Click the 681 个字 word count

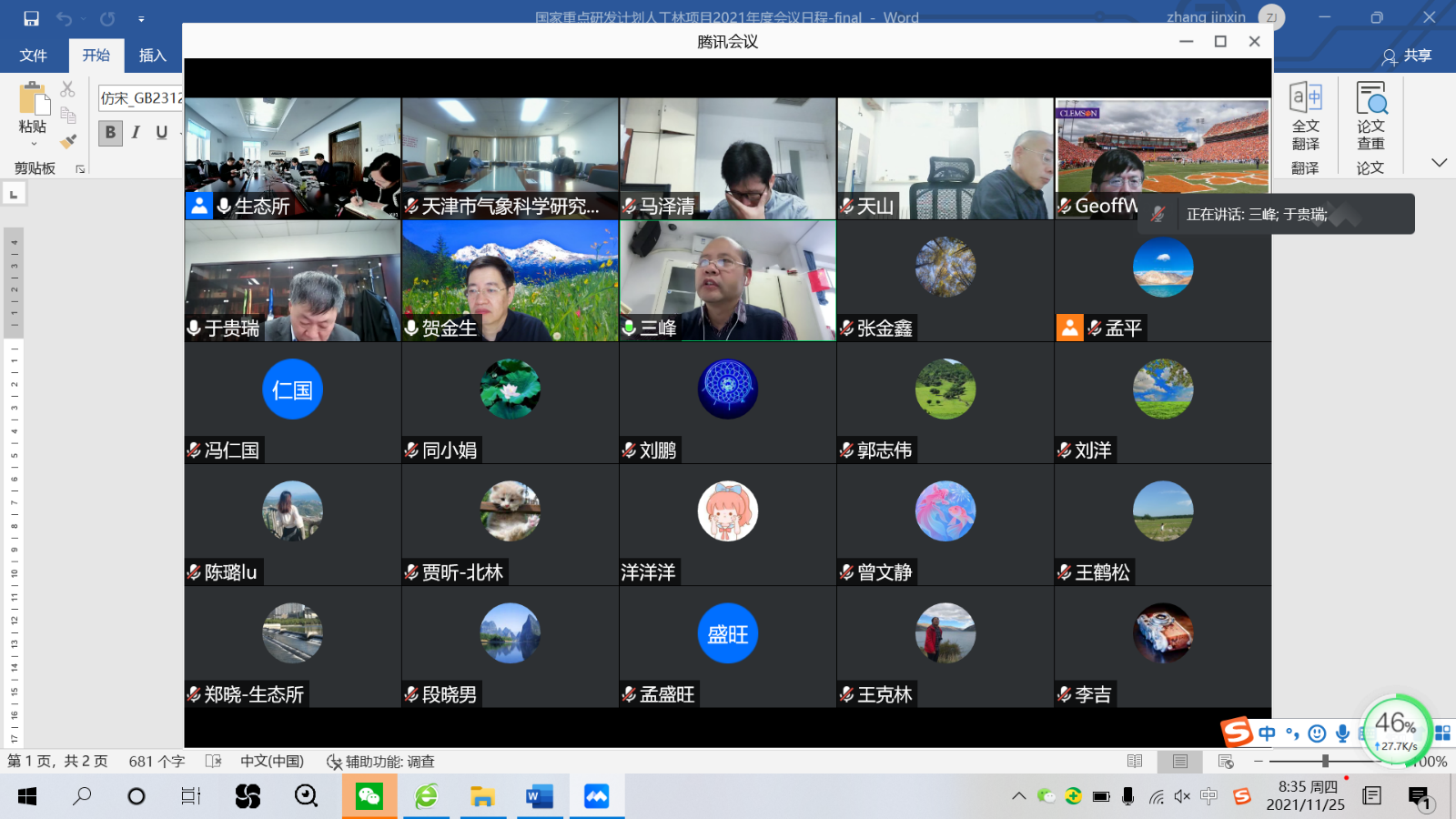pyautogui.click(x=157, y=761)
